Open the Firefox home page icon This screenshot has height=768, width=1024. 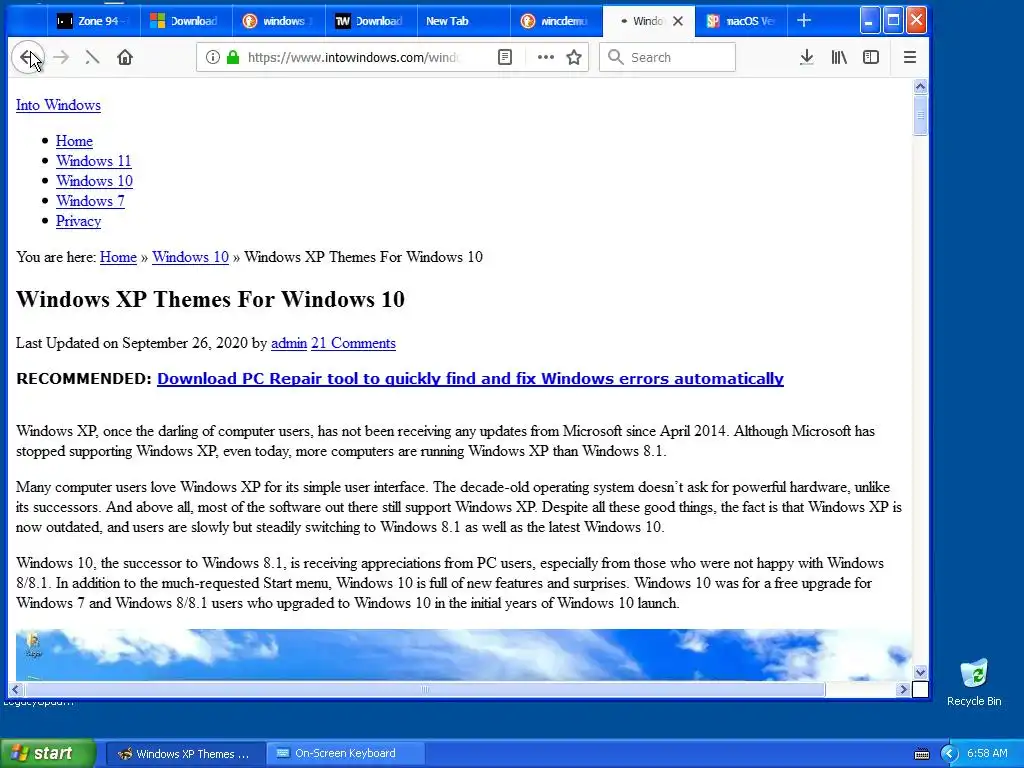pyautogui.click(x=125, y=57)
